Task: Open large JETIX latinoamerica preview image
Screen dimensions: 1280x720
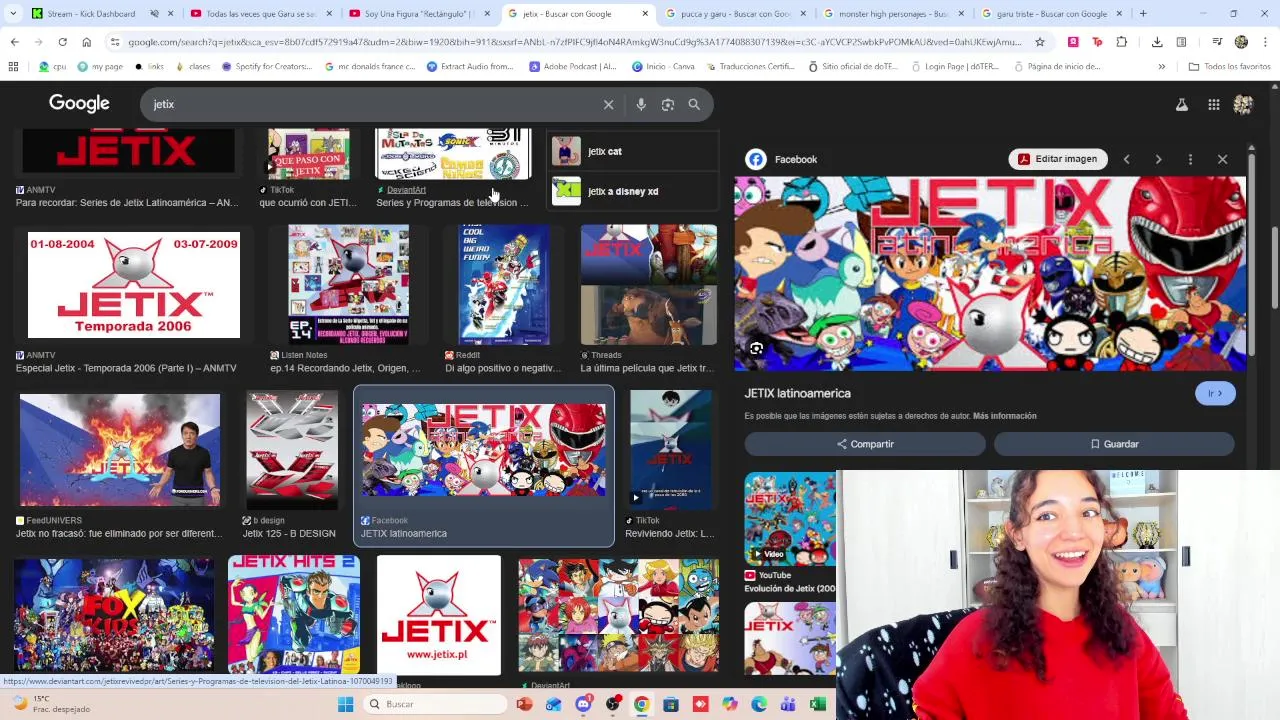Action: [990, 273]
